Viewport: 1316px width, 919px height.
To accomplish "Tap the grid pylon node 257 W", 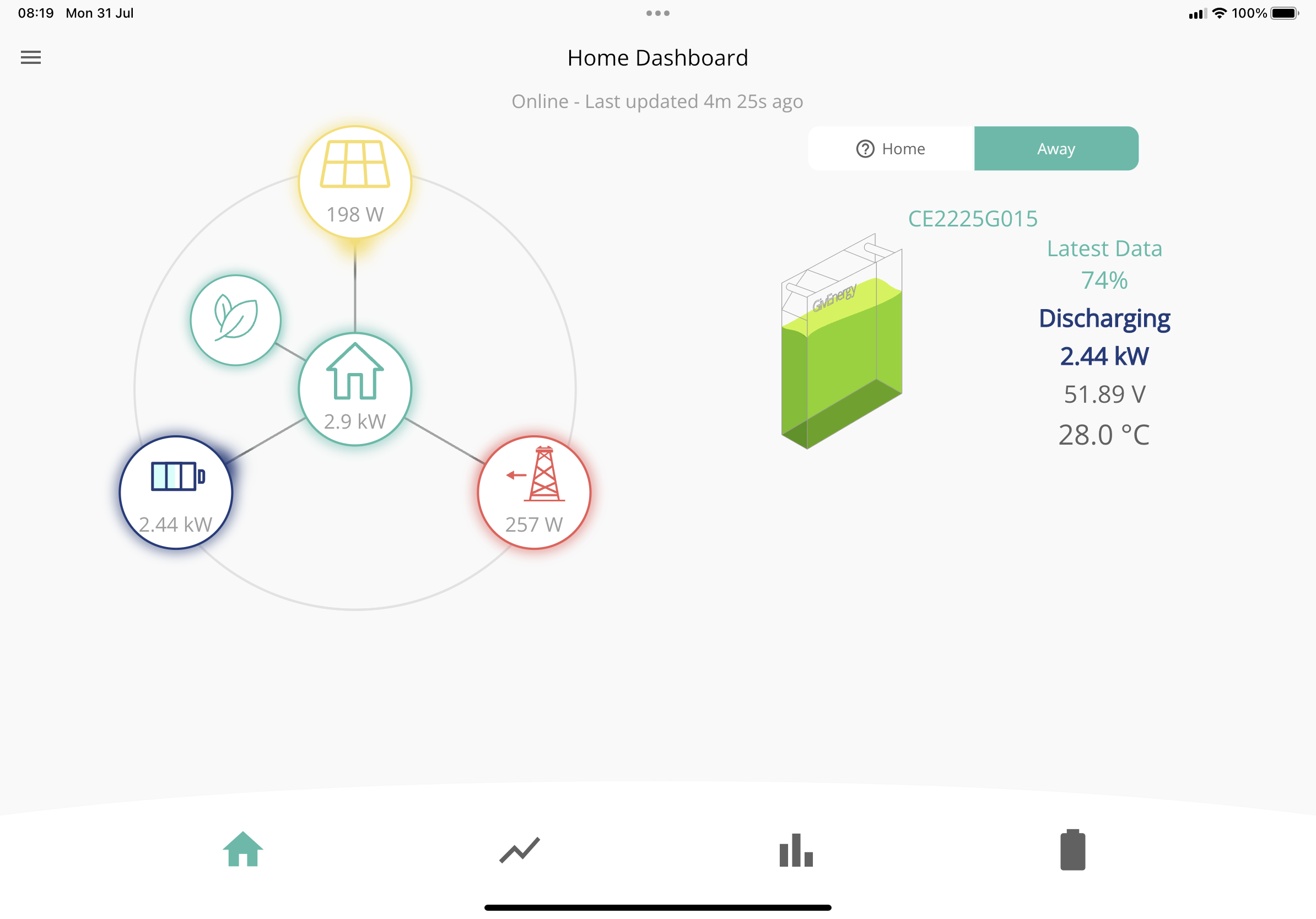I will [x=534, y=492].
